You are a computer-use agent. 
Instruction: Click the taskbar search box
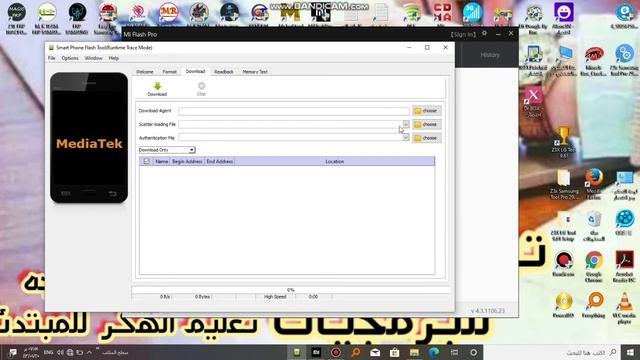tap(552, 352)
